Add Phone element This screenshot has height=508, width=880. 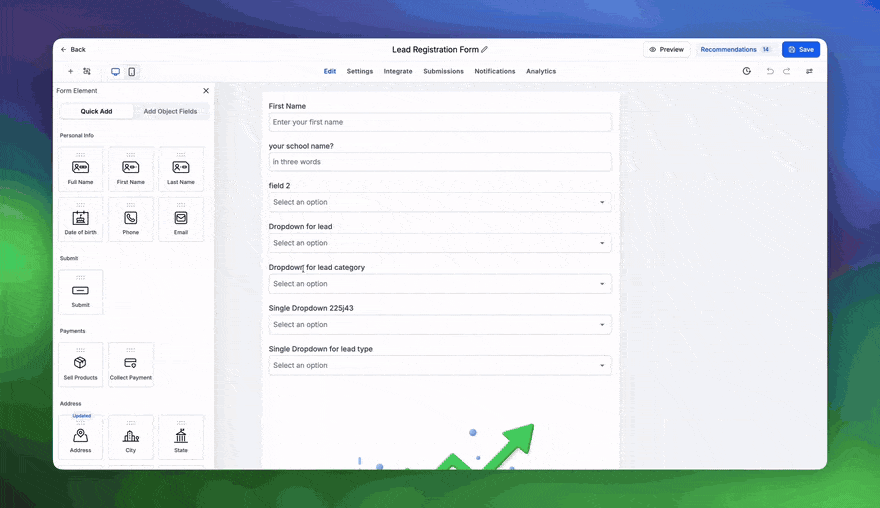pyautogui.click(x=131, y=219)
